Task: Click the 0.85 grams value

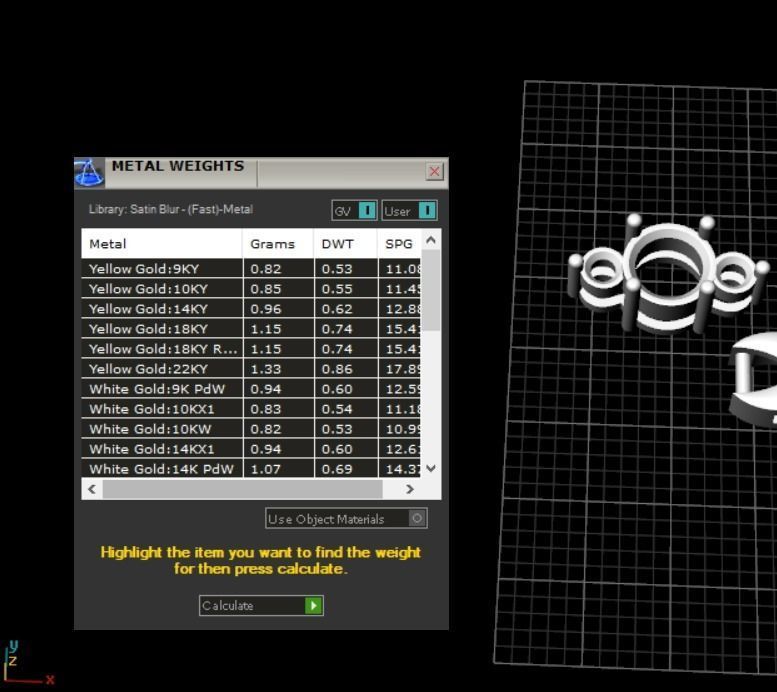Action: point(266,289)
